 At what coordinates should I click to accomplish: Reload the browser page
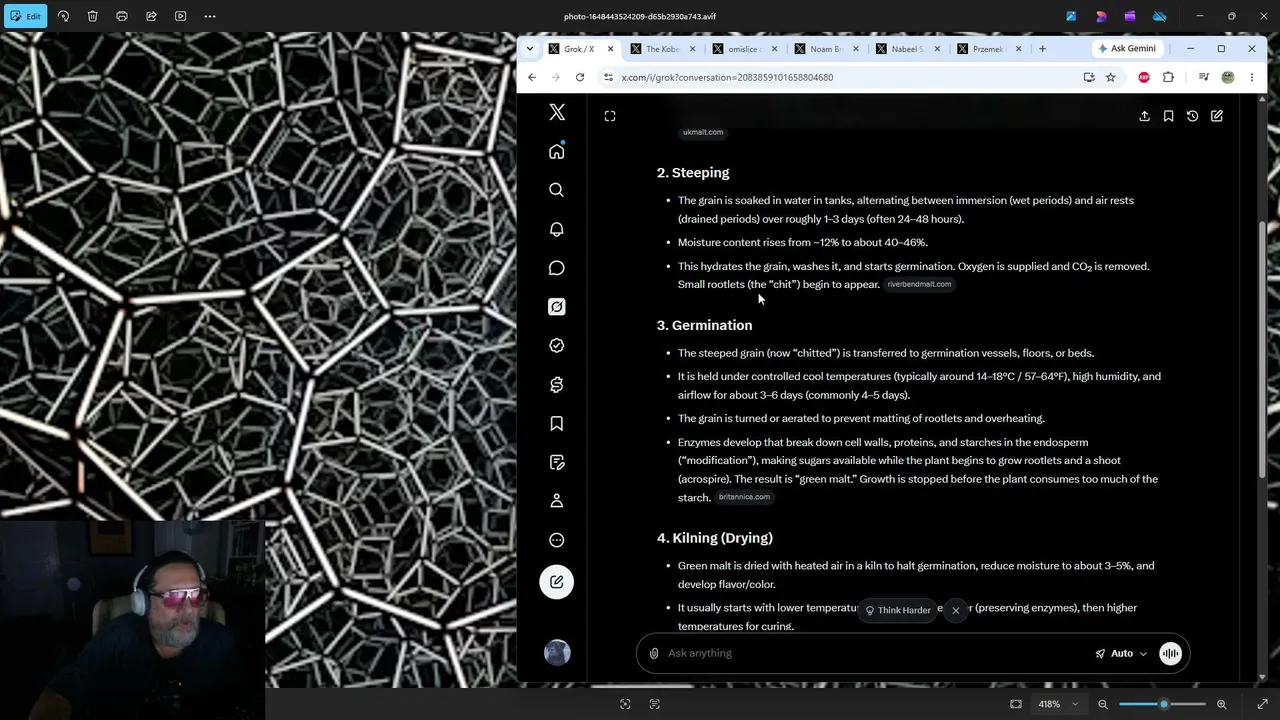click(580, 77)
